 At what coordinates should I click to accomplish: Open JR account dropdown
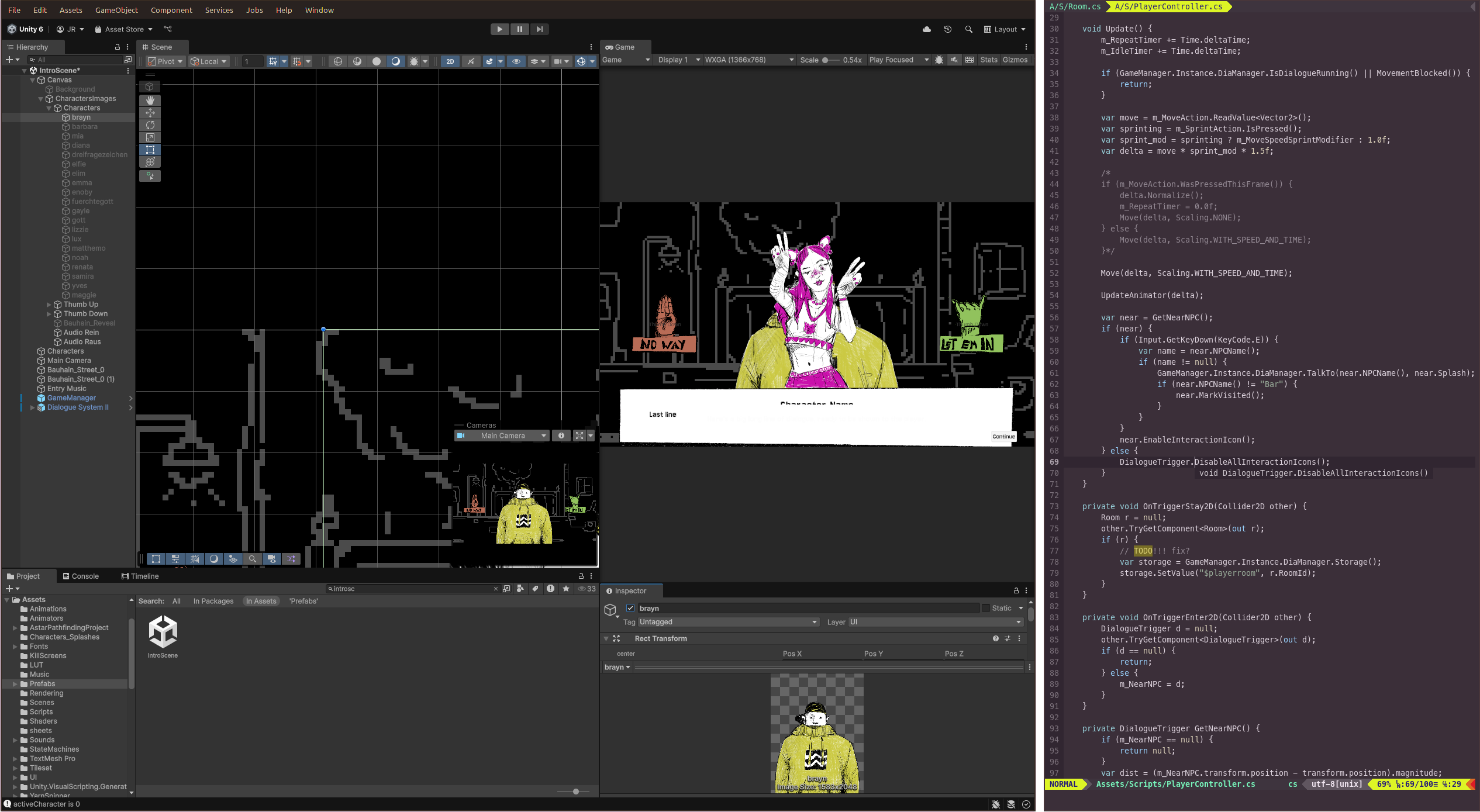(x=70, y=29)
